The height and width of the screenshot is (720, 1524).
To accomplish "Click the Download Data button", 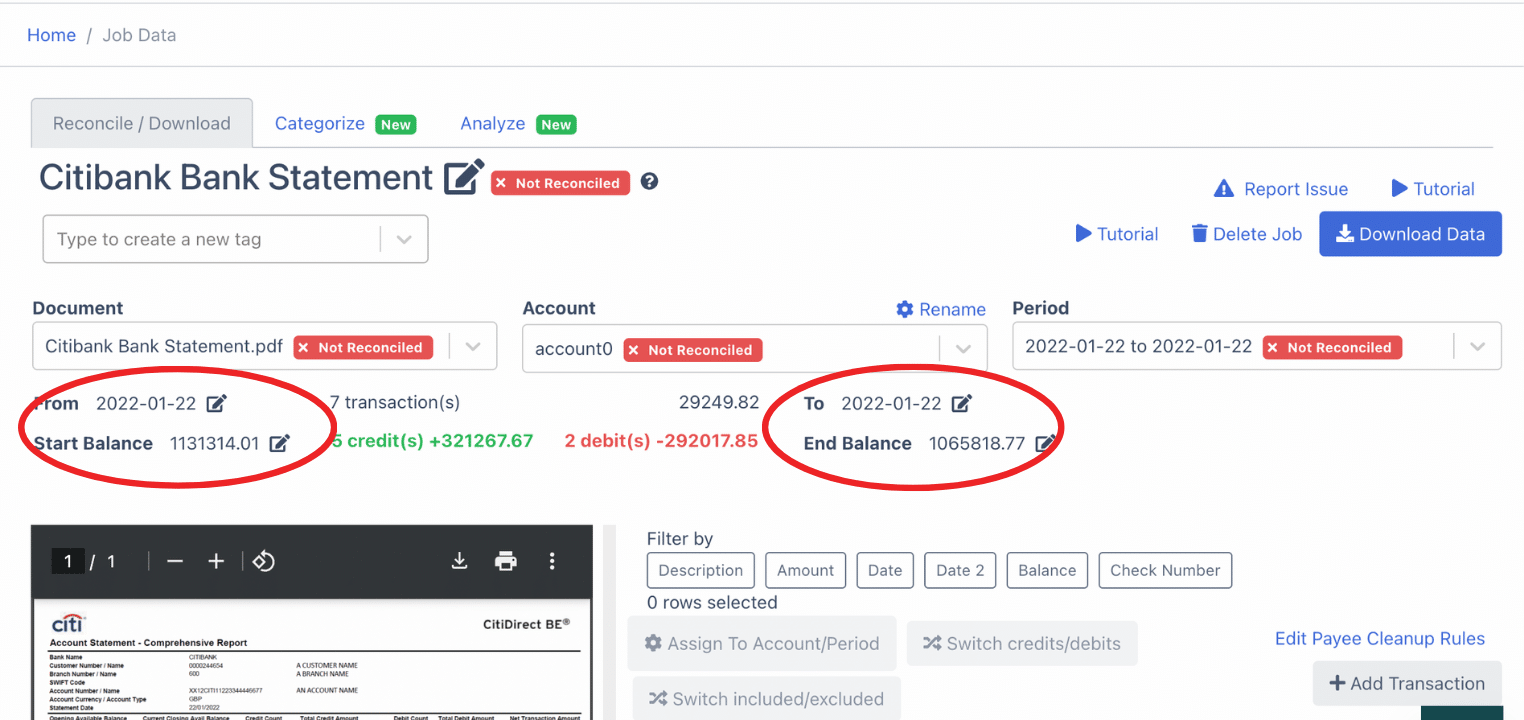I will [1410, 233].
